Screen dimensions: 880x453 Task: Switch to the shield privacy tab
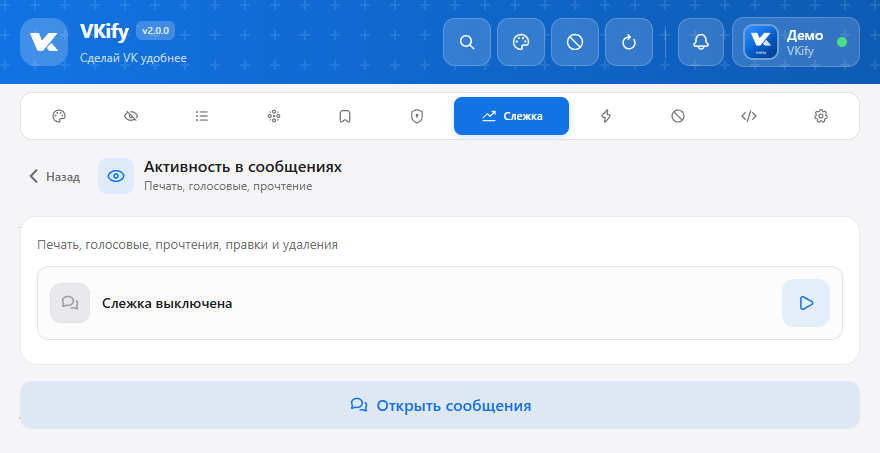tap(417, 116)
